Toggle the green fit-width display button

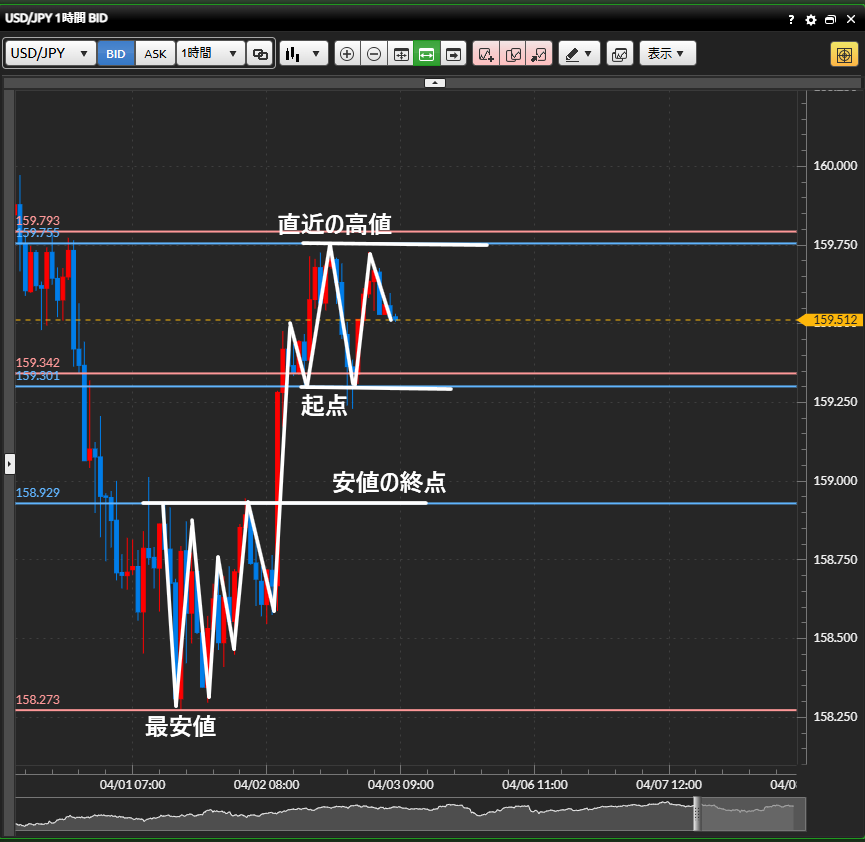click(426, 54)
